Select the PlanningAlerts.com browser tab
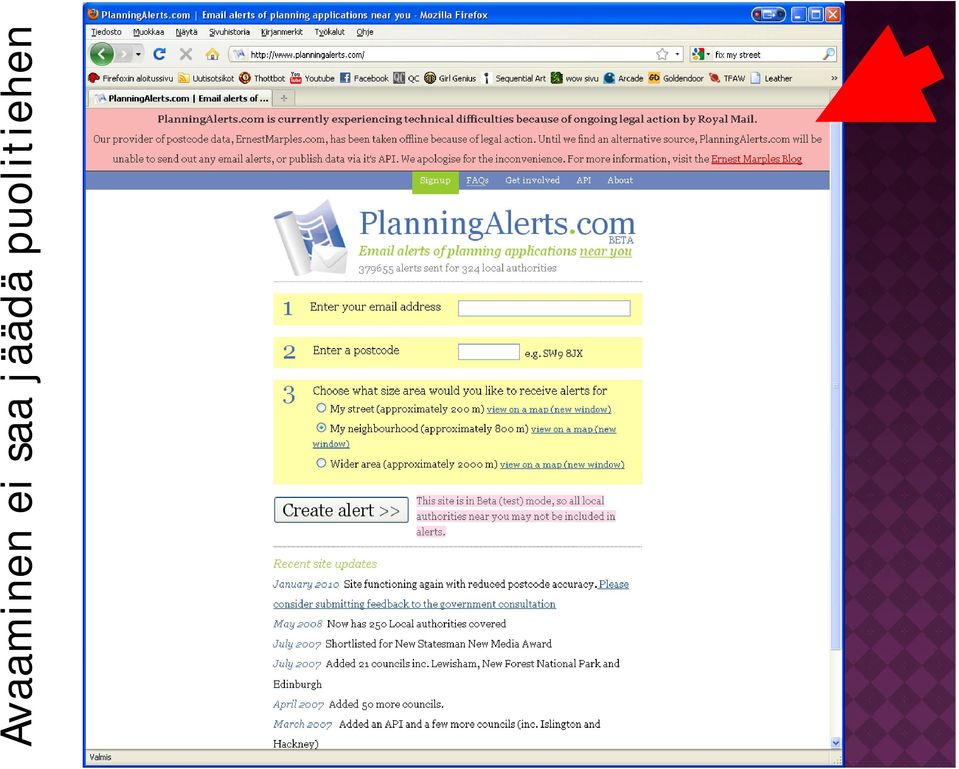959x769 pixels. (x=182, y=98)
